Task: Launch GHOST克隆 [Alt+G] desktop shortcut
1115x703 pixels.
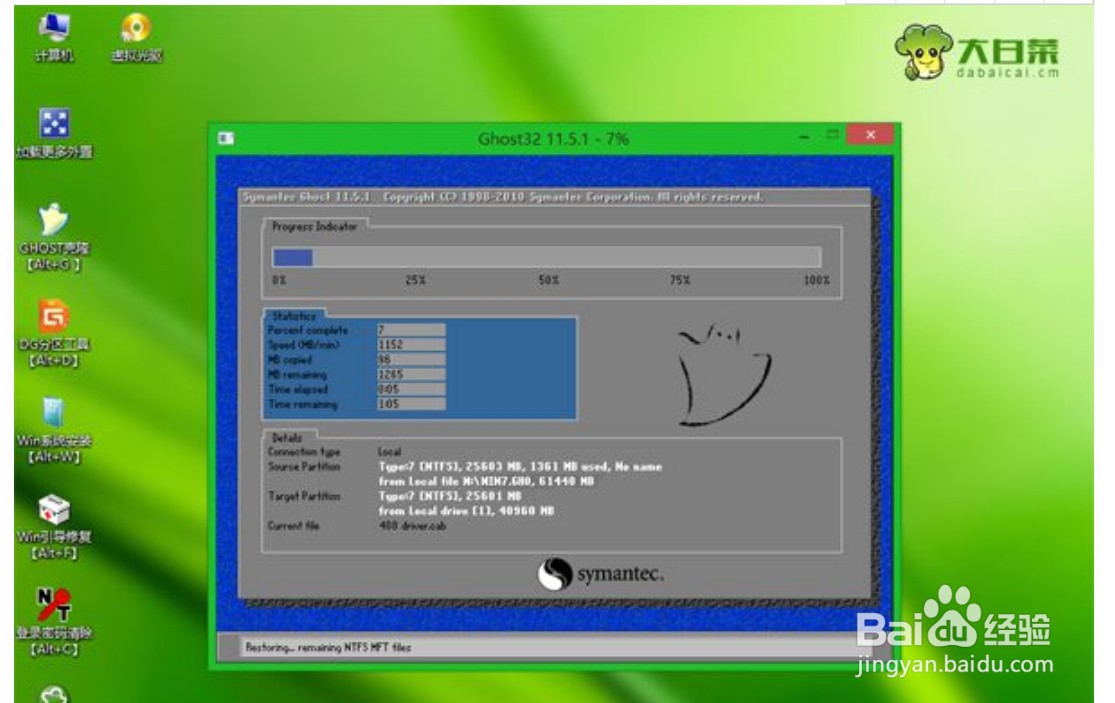Action: [55, 237]
